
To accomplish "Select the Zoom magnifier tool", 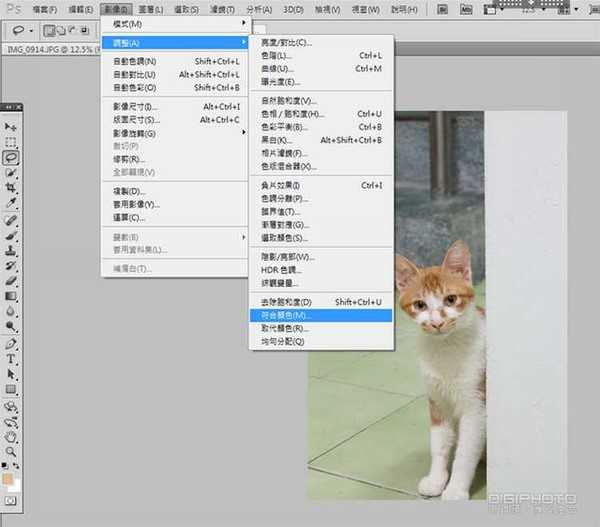I will pyautogui.click(x=11, y=450).
